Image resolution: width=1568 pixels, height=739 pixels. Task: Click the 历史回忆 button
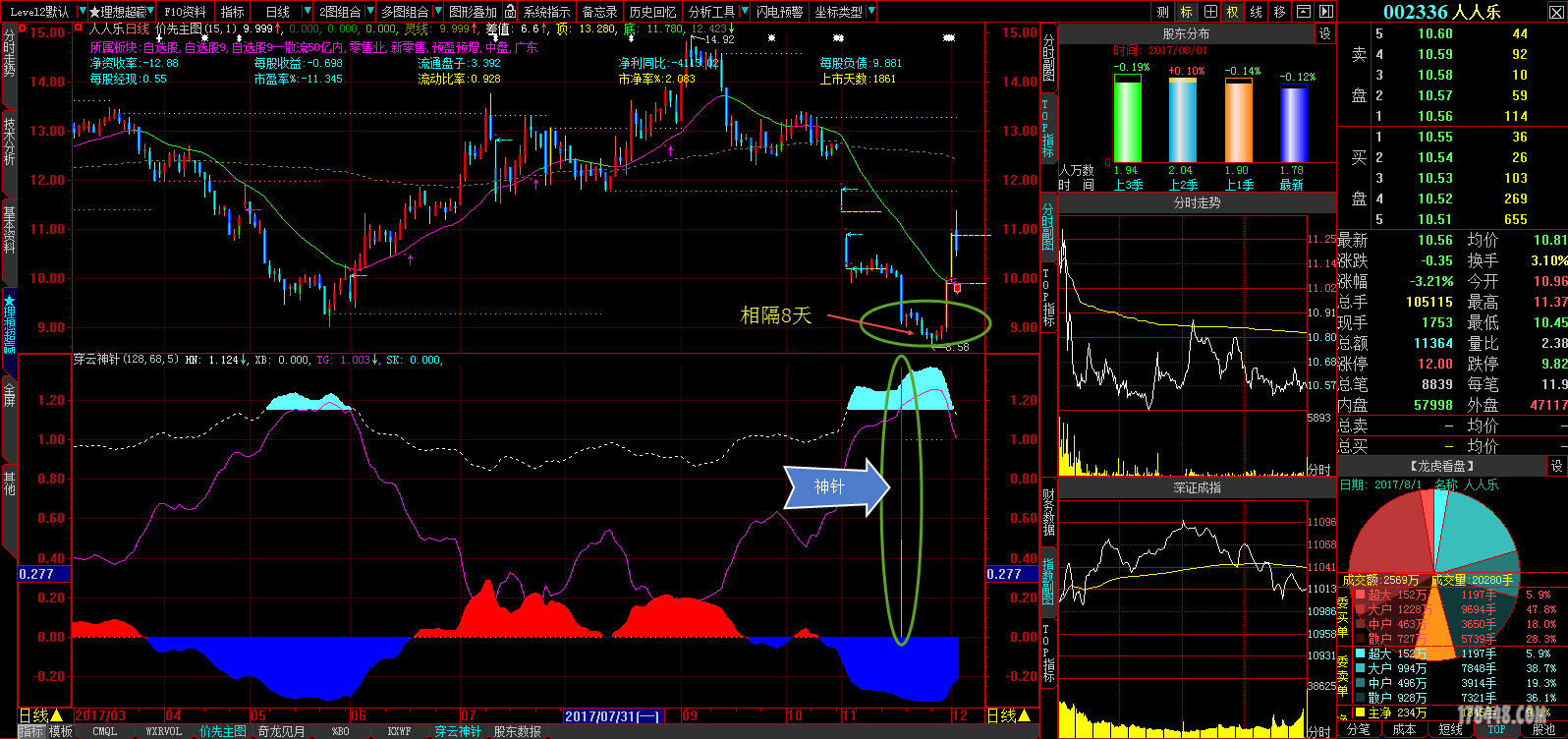coord(652,12)
